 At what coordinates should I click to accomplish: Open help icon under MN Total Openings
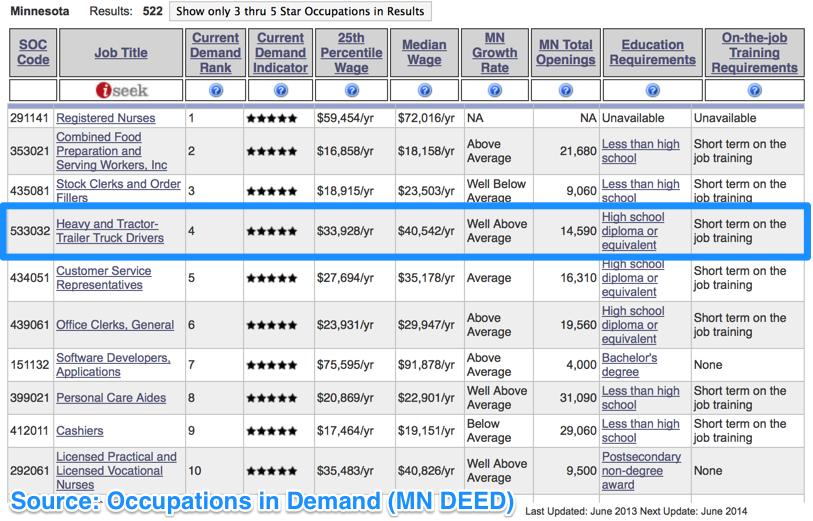pos(566,90)
